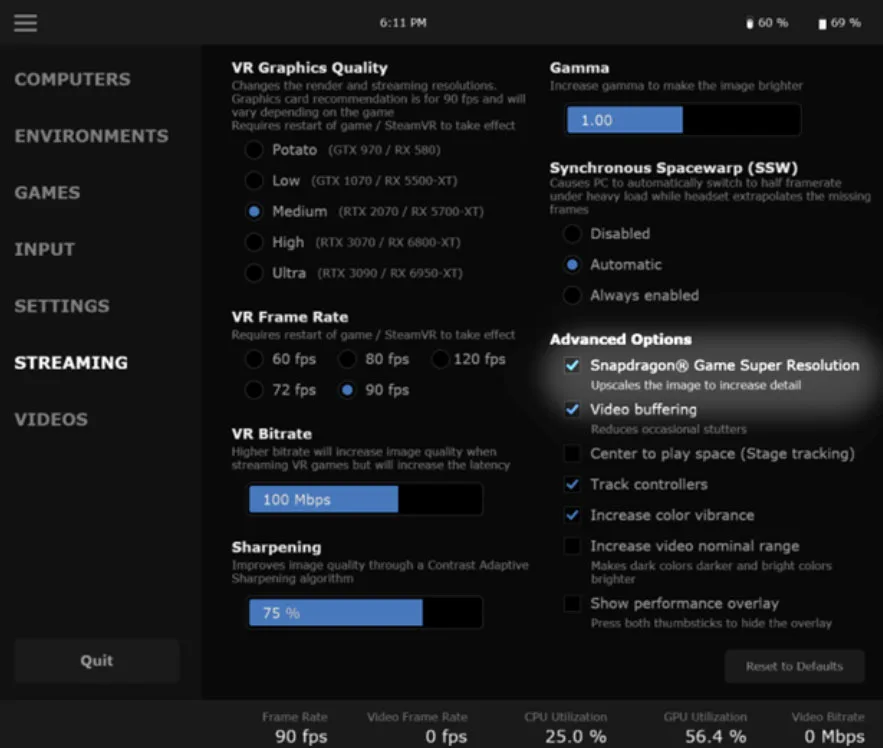The height and width of the screenshot is (748, 883).
Task: Enable Show performance overlay
Action: tap(572, 603)
